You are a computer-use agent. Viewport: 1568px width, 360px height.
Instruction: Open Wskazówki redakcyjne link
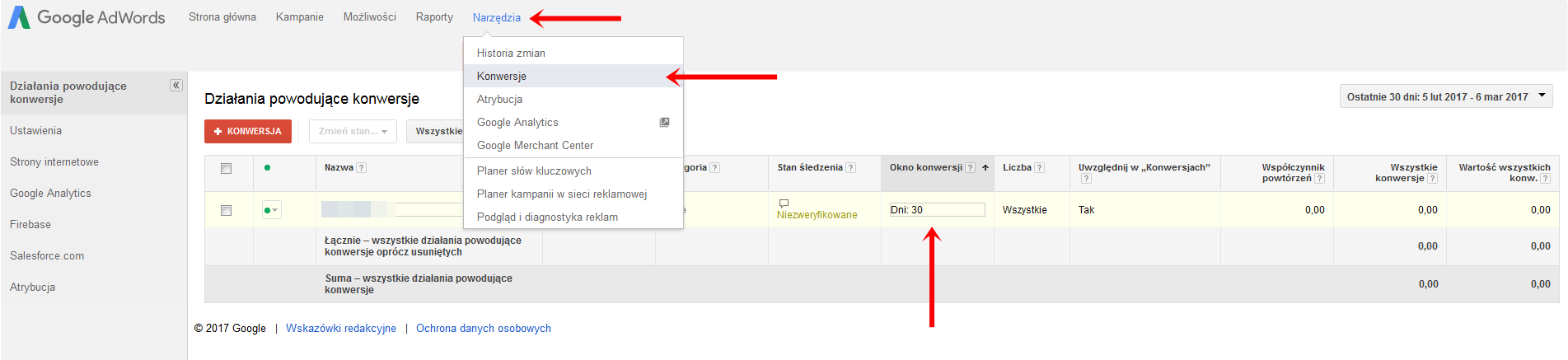click(x=341, y=328)
